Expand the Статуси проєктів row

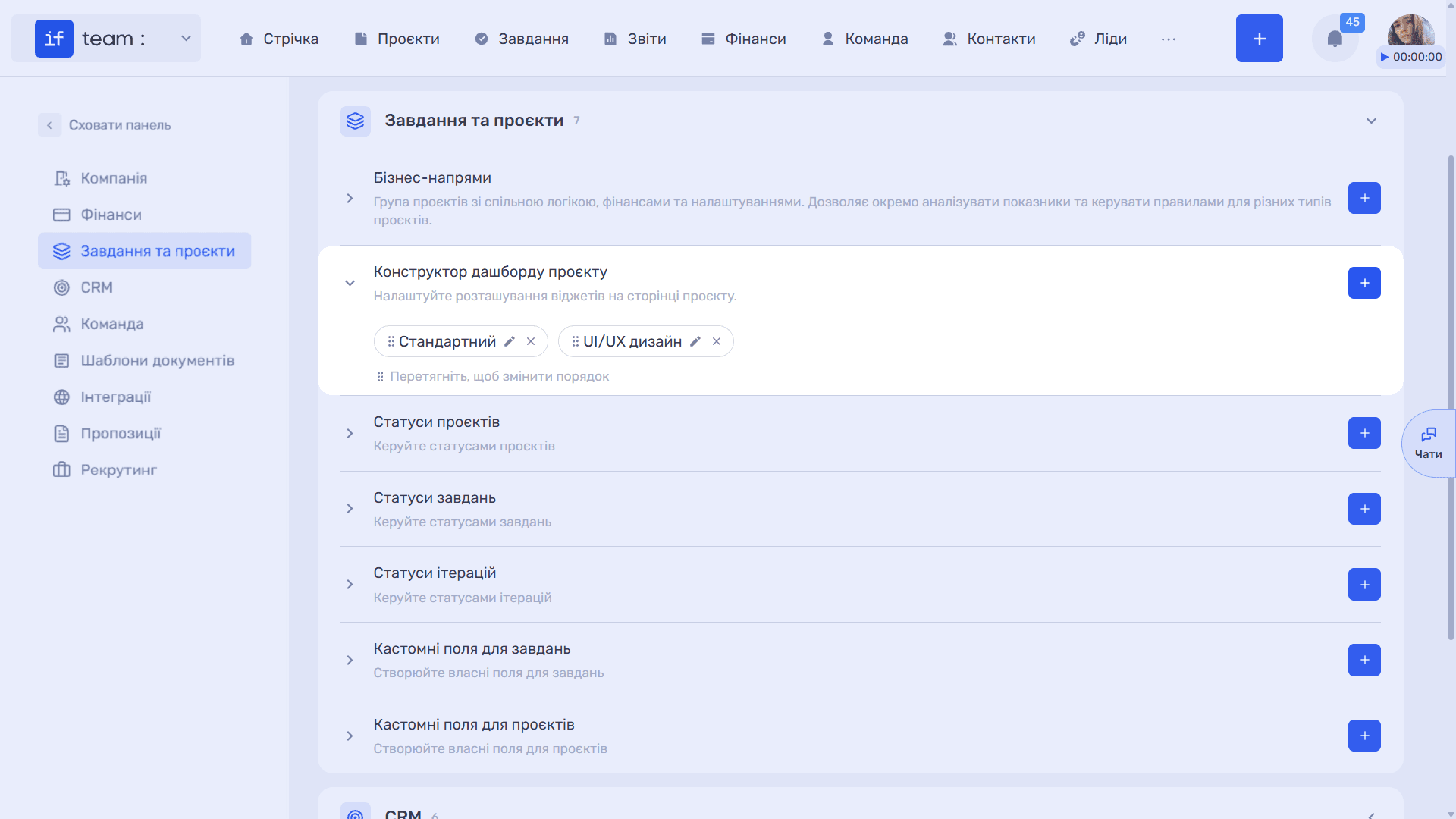pyautogui.click(x=350, y=433)
